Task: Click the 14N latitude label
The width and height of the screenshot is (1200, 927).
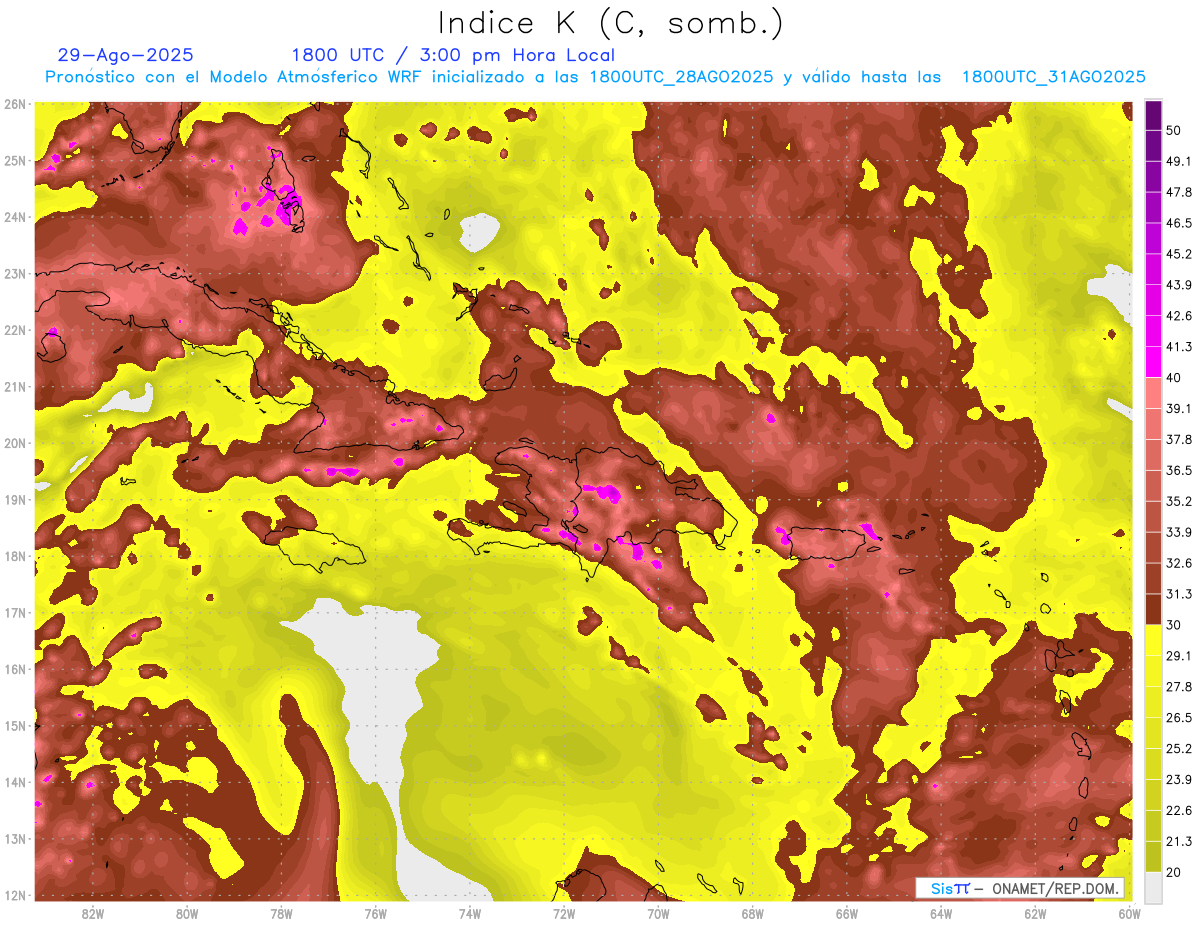Action: [15, 782]
